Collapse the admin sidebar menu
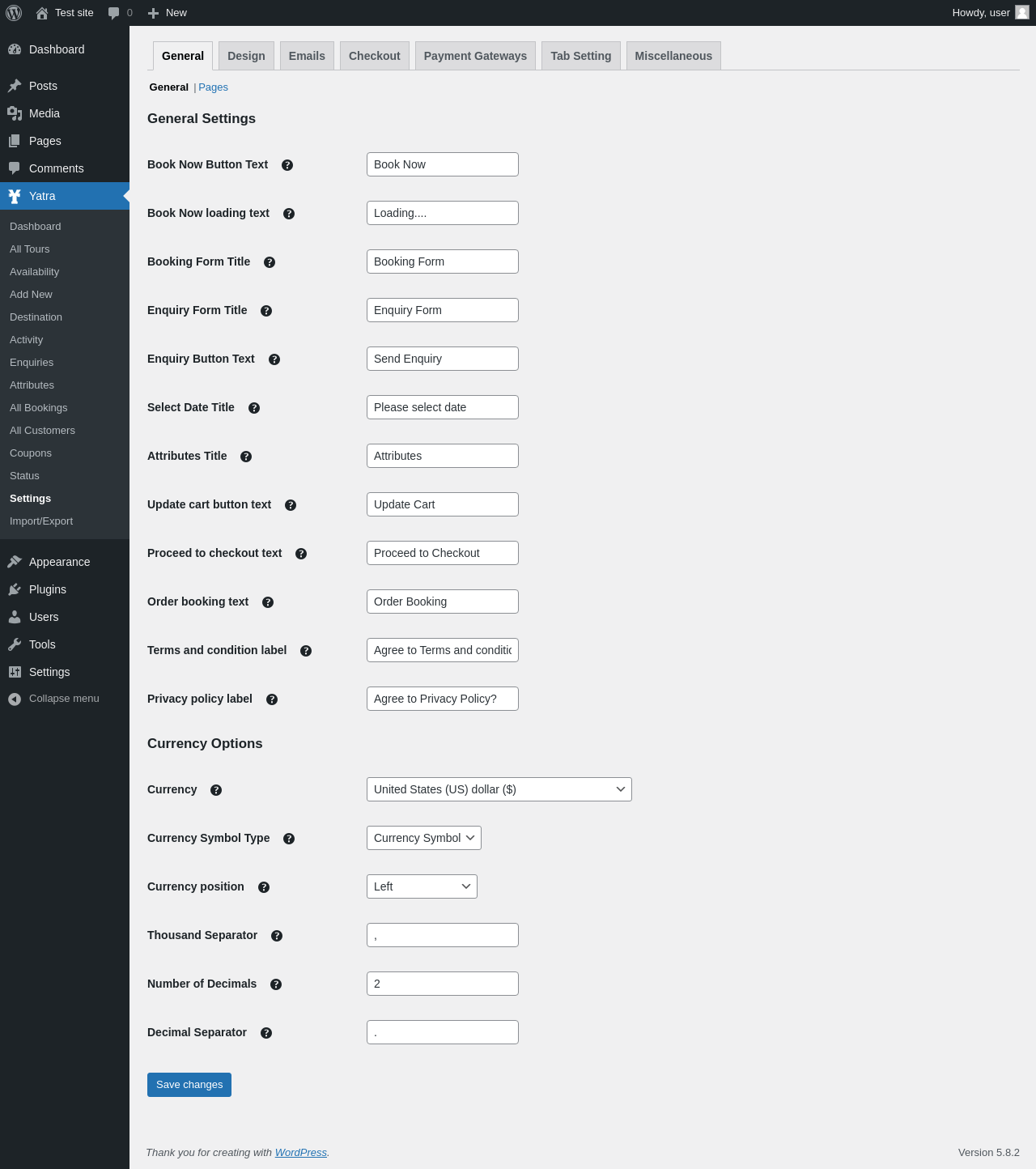 tap(65, 699)
